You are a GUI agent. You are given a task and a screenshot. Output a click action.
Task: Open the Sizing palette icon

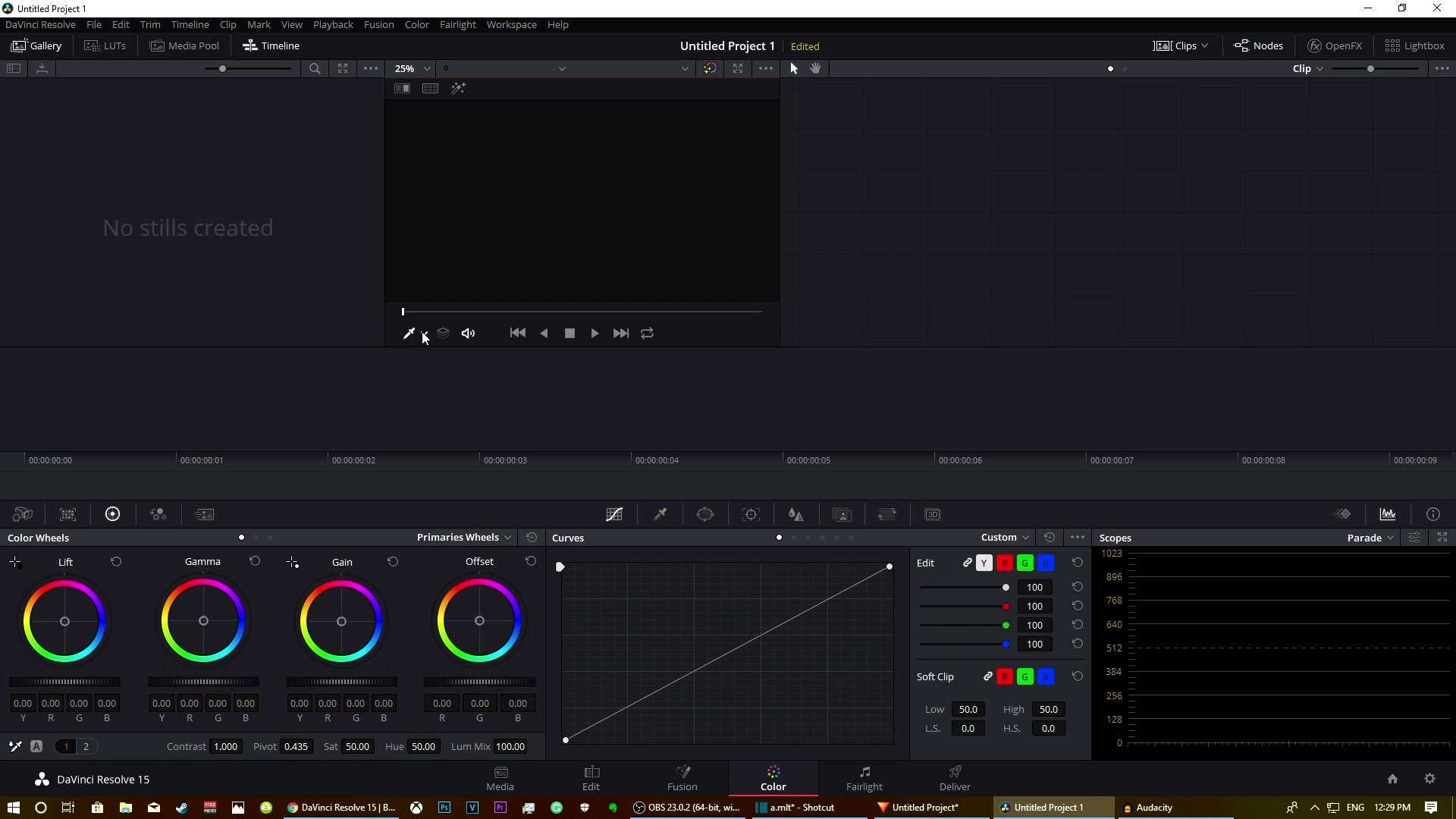pyautogui.click(x=887, y=514)
